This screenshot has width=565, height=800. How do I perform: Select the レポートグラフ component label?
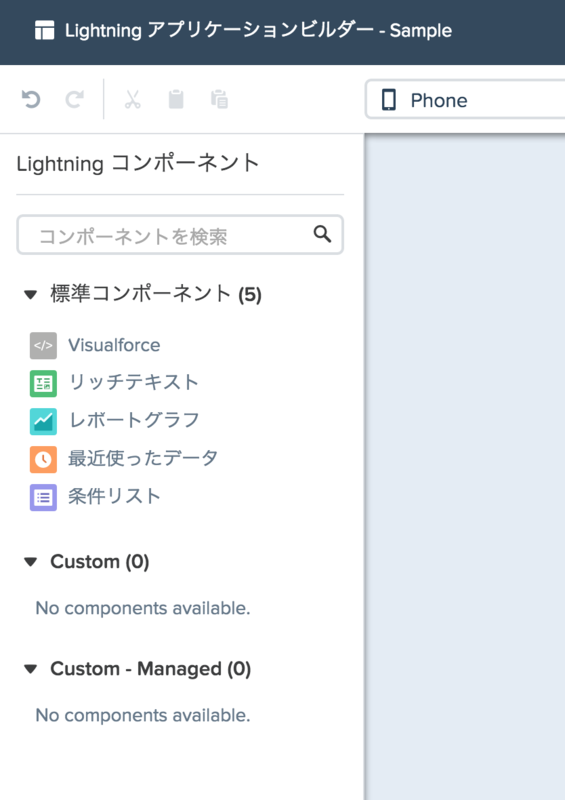134,420
